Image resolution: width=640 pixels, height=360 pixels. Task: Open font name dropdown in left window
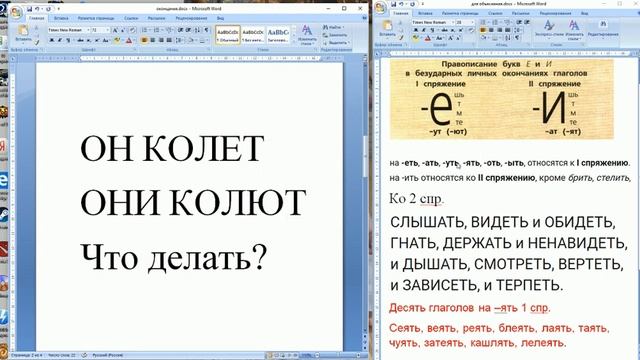coord(88,30)
